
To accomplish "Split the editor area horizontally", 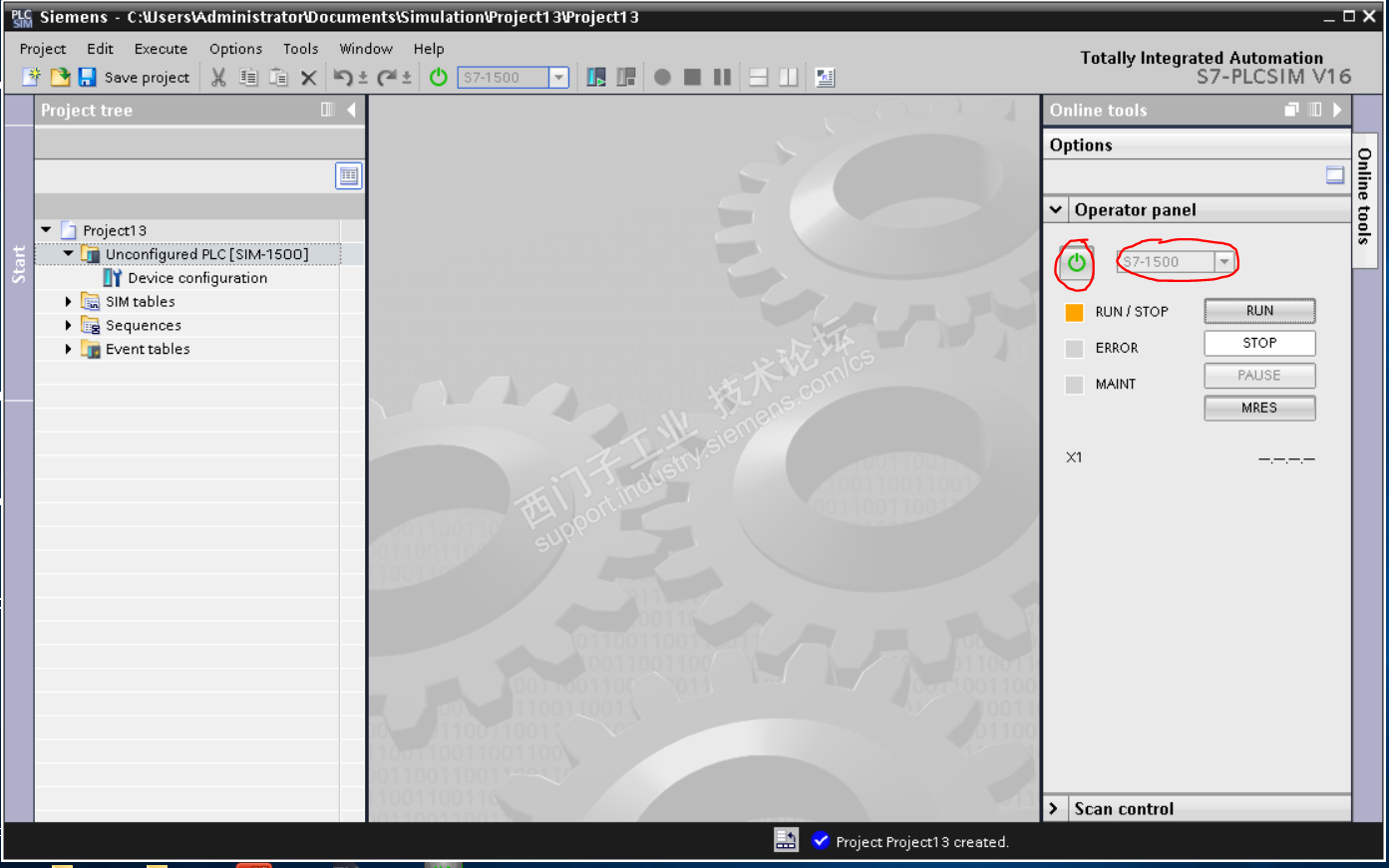I will tap(758, 77).
